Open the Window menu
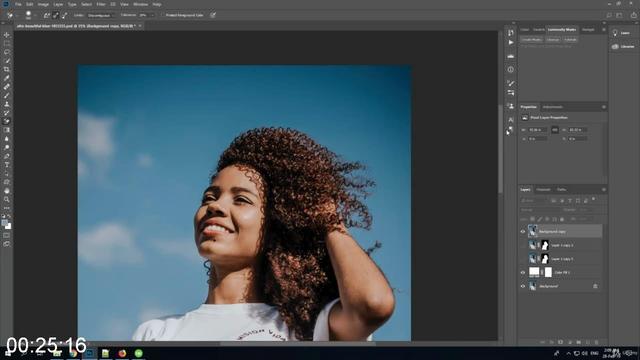This screenshot has height=360, width=640. tap(140, 4)
